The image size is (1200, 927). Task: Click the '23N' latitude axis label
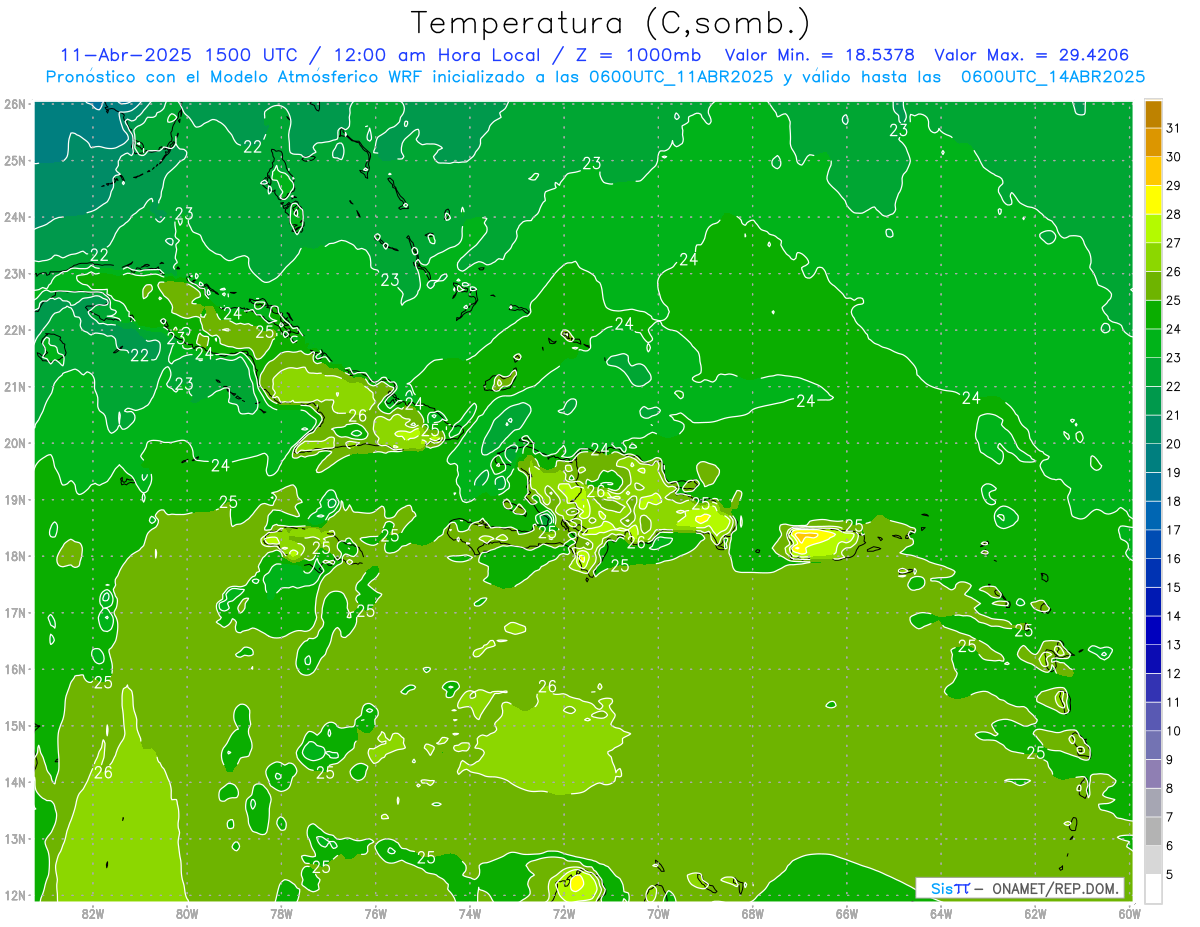[15, 274]
